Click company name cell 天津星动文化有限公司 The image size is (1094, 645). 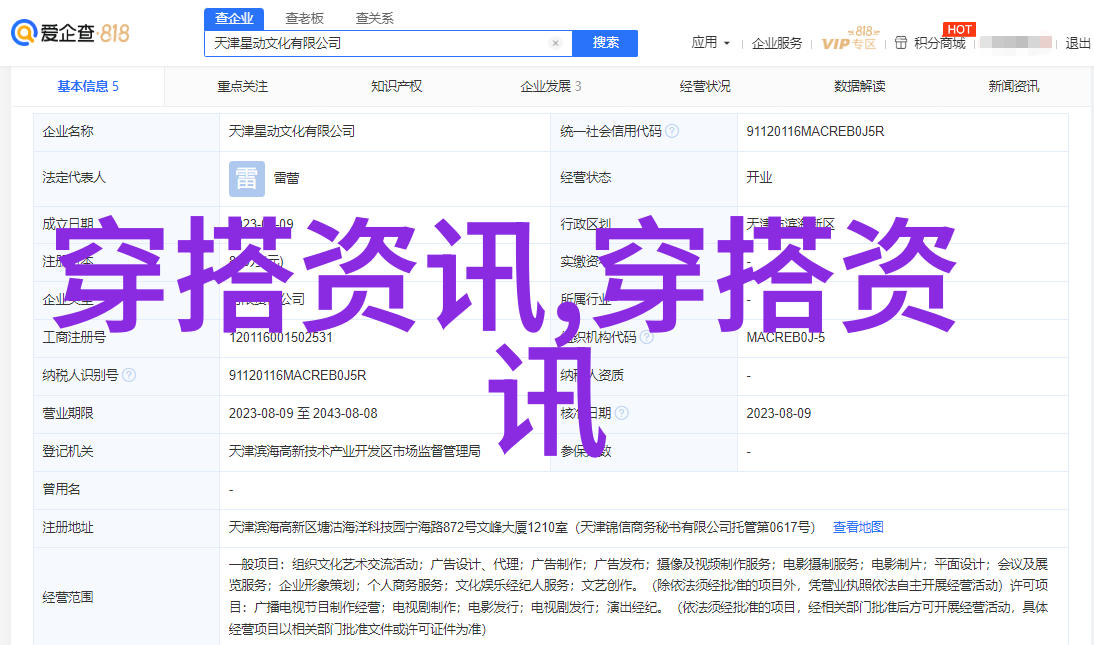tap(292, 131)
